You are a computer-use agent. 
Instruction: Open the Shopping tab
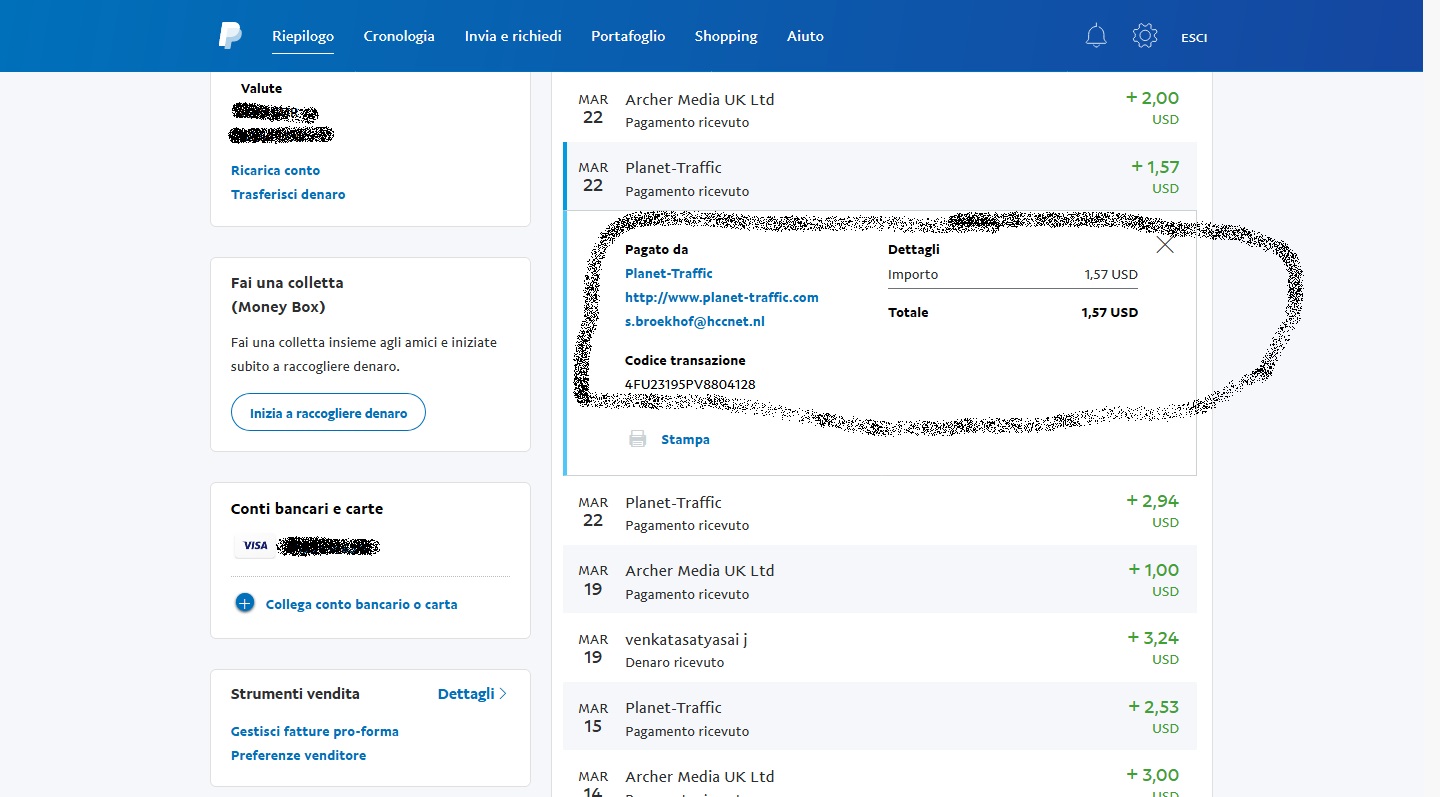(726, 36)
